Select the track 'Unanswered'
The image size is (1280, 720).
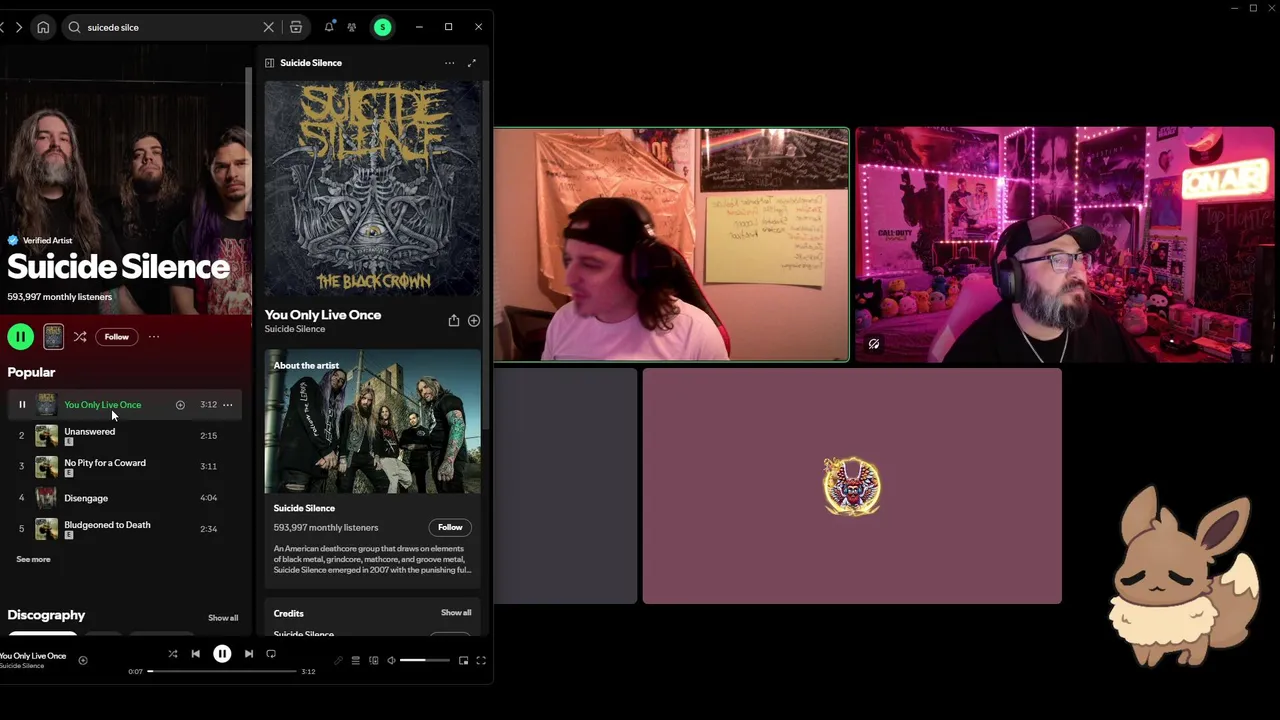(90, 432)
